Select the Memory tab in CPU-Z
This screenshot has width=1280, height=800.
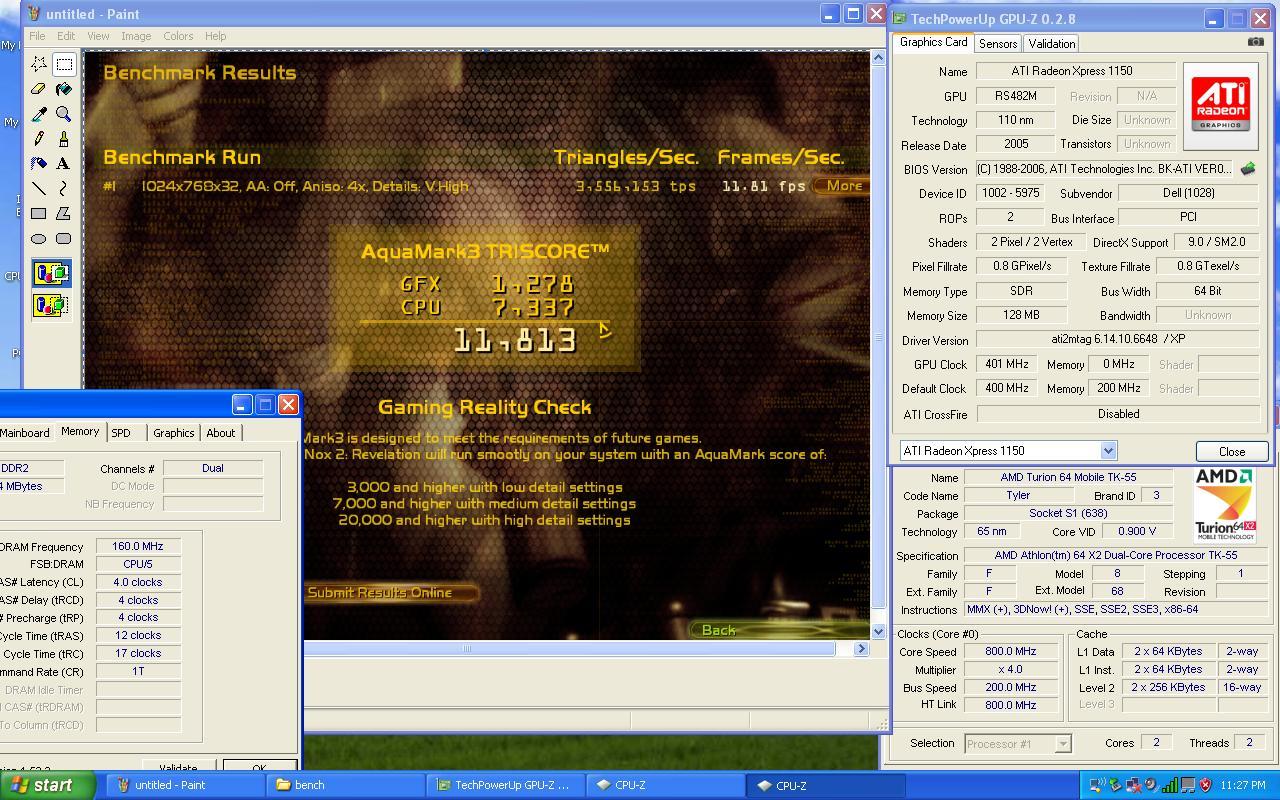[80, 431]
